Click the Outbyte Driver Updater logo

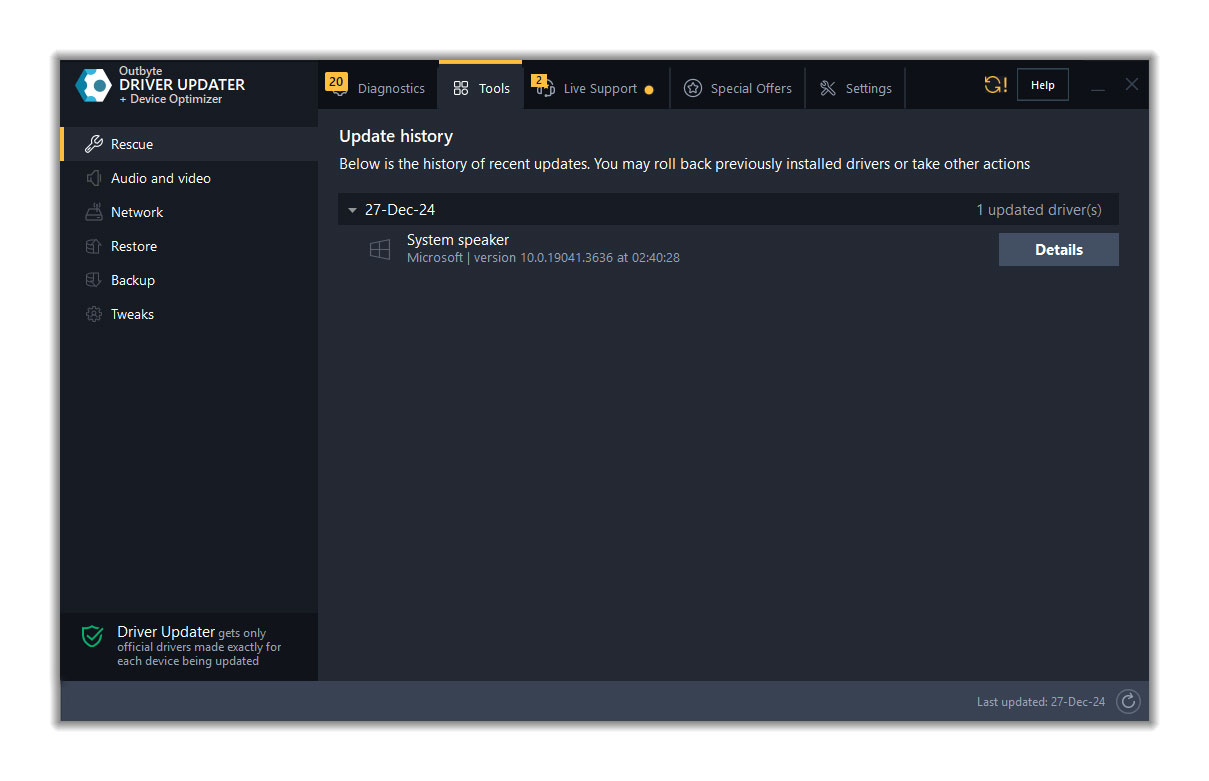95,85
